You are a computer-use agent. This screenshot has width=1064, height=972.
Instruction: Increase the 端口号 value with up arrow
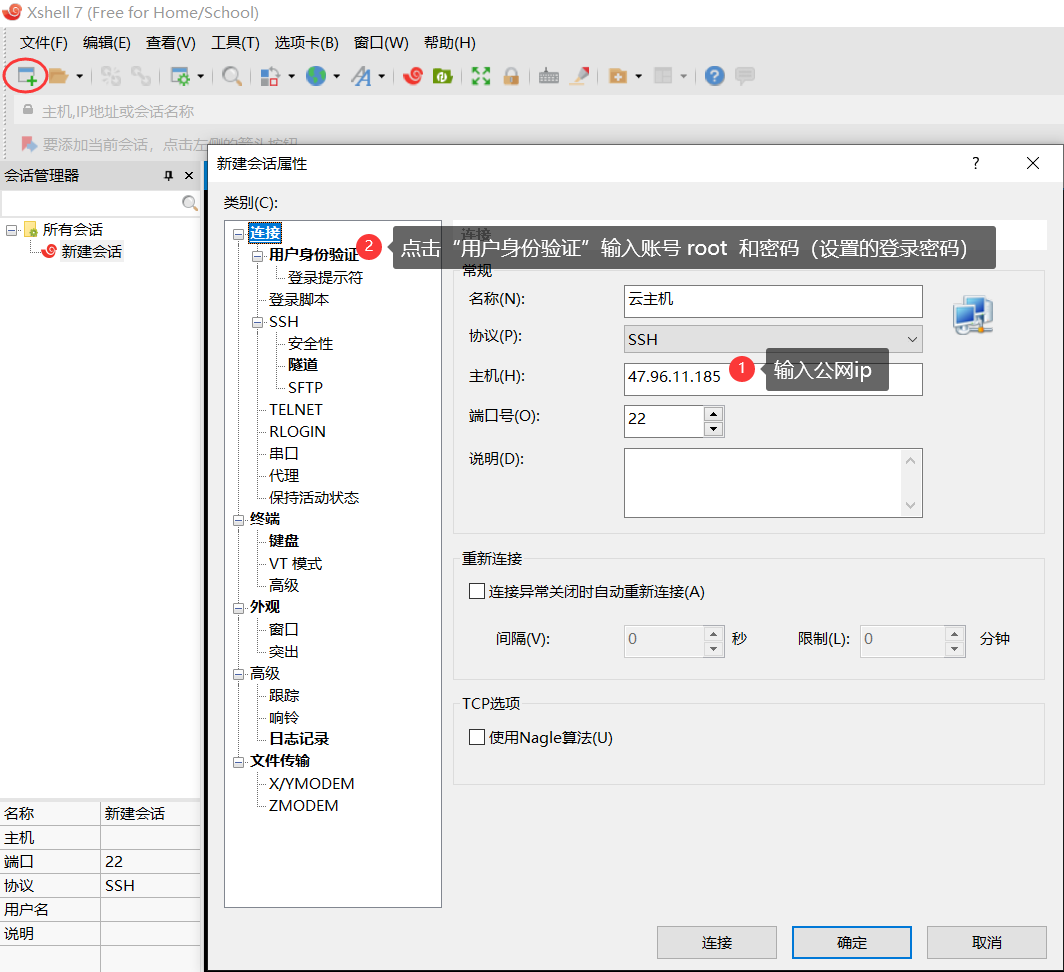point(713,413)
